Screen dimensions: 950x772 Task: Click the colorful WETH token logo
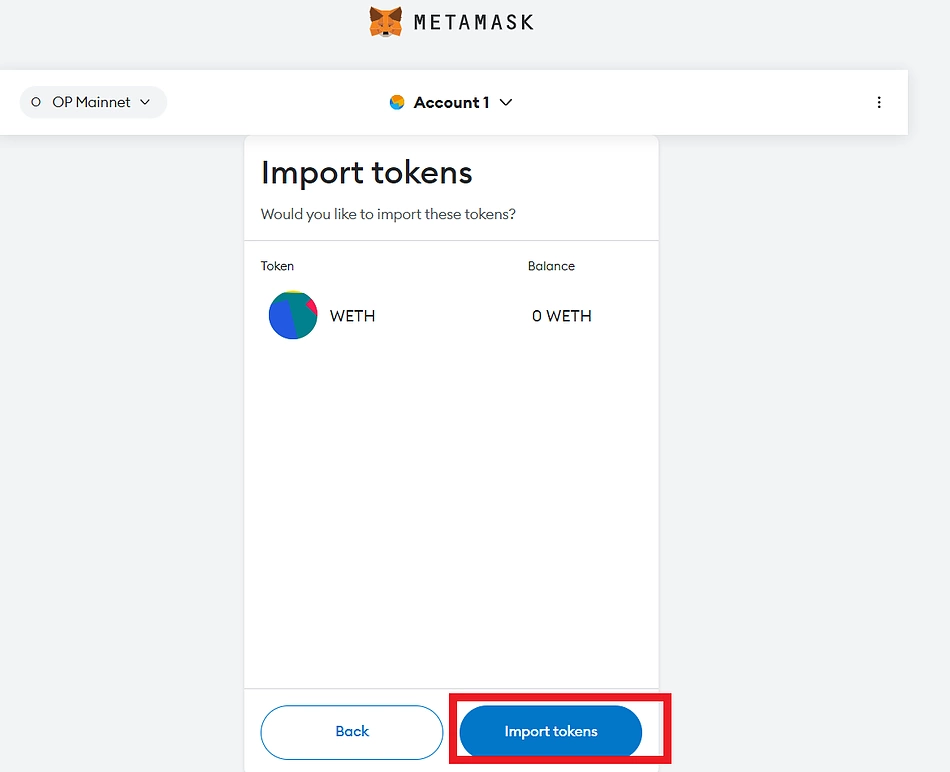[x=292, y=315]
